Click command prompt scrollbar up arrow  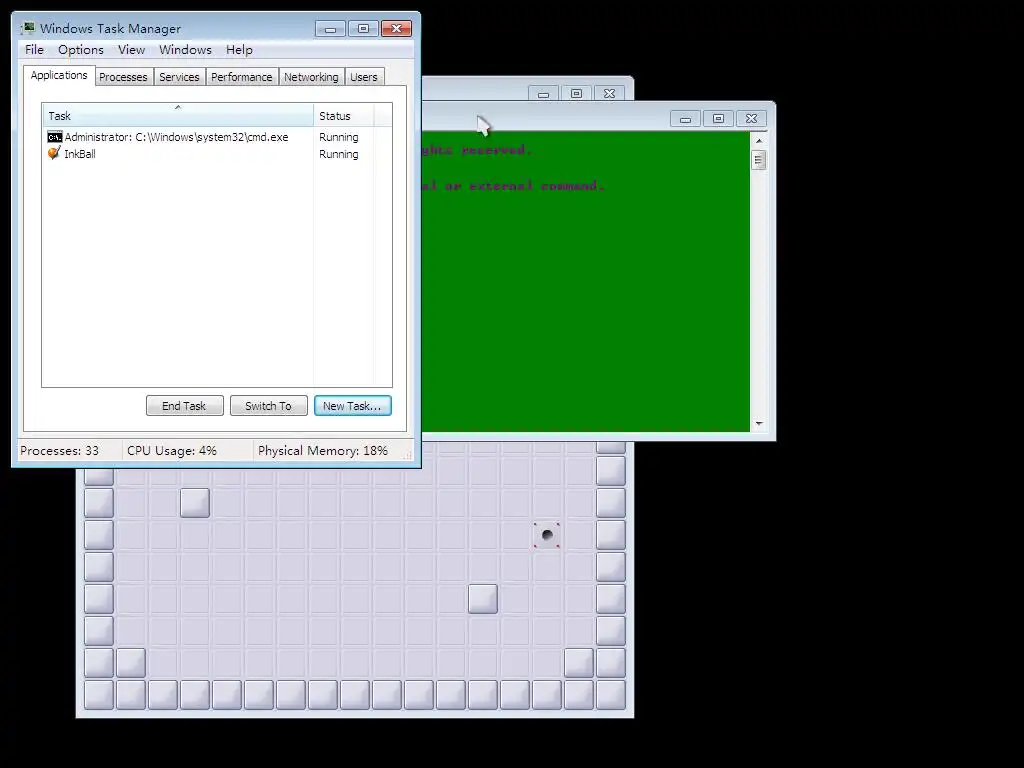[x=759, y=140]
